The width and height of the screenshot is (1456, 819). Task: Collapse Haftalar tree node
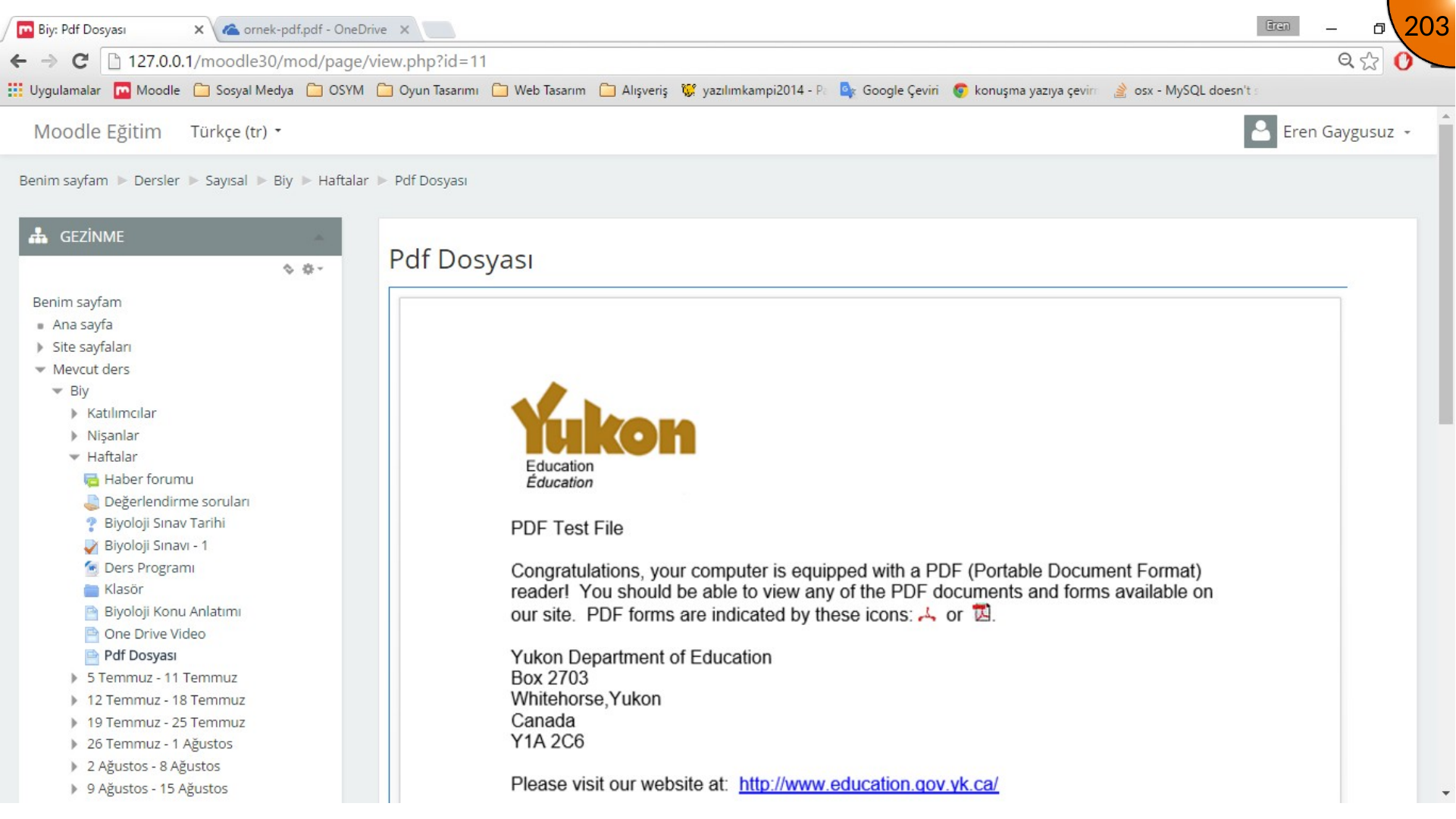point(74,457)
